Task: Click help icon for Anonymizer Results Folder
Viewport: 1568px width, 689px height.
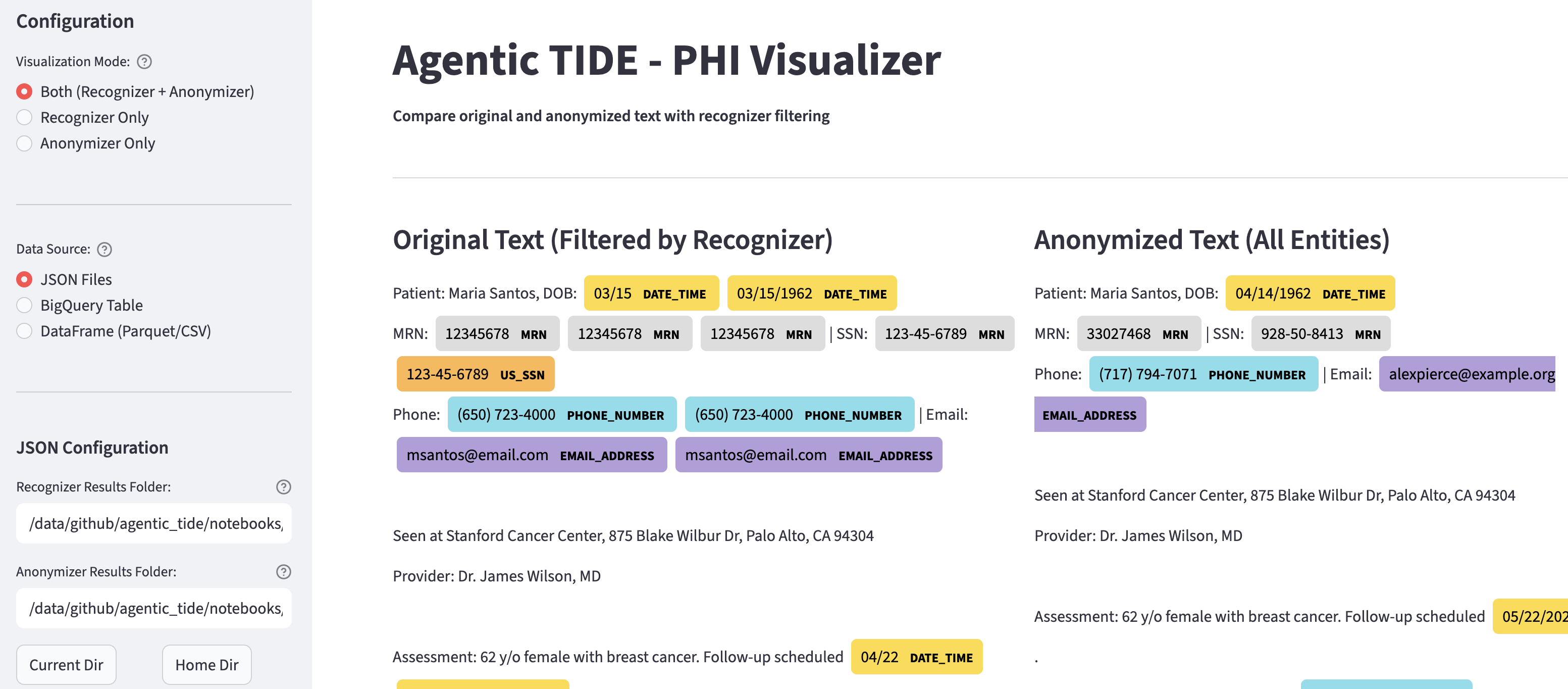Action: click(x=283, y=571)
